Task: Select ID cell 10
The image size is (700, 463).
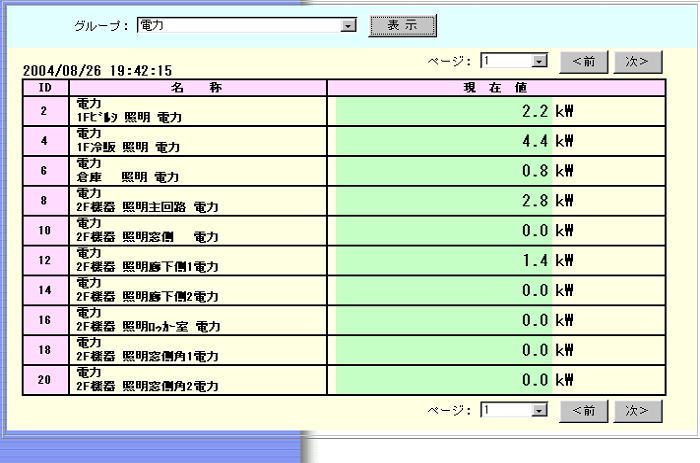Action: click(46, 230)
